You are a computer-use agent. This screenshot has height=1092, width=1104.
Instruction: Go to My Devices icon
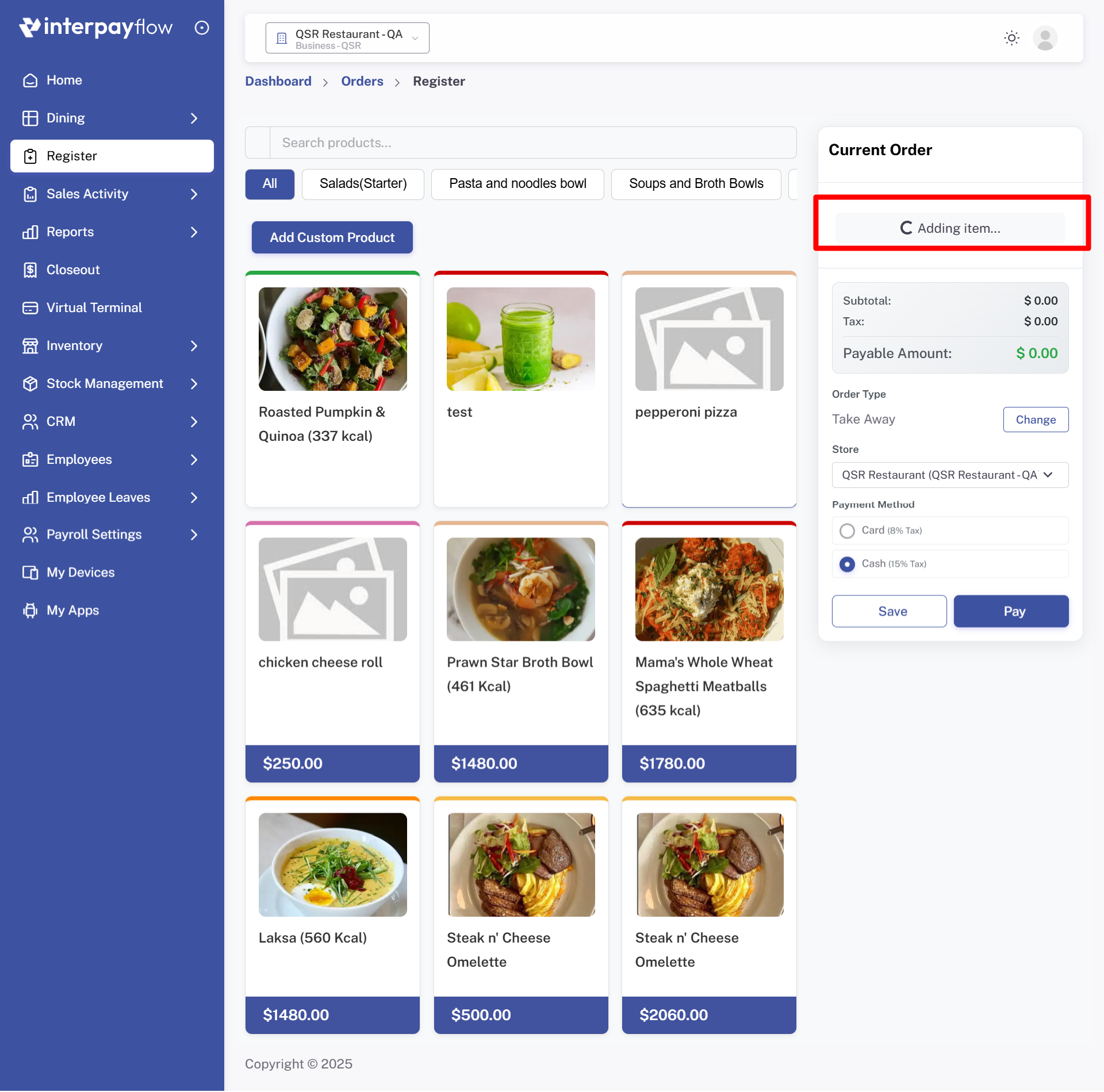click(x=30, y=572)
